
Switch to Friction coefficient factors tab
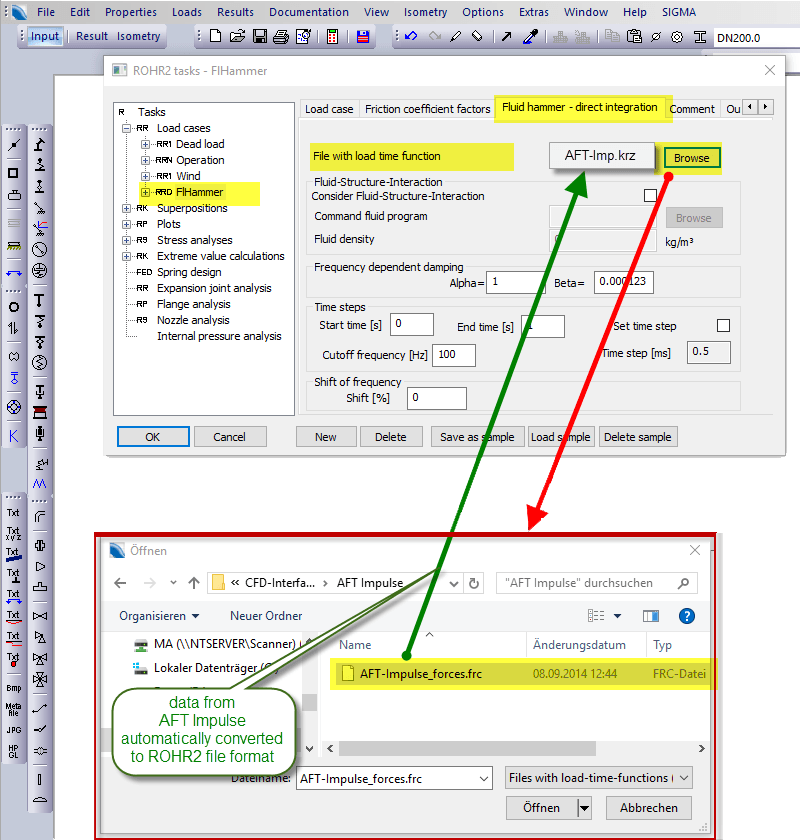pos(427,109)
